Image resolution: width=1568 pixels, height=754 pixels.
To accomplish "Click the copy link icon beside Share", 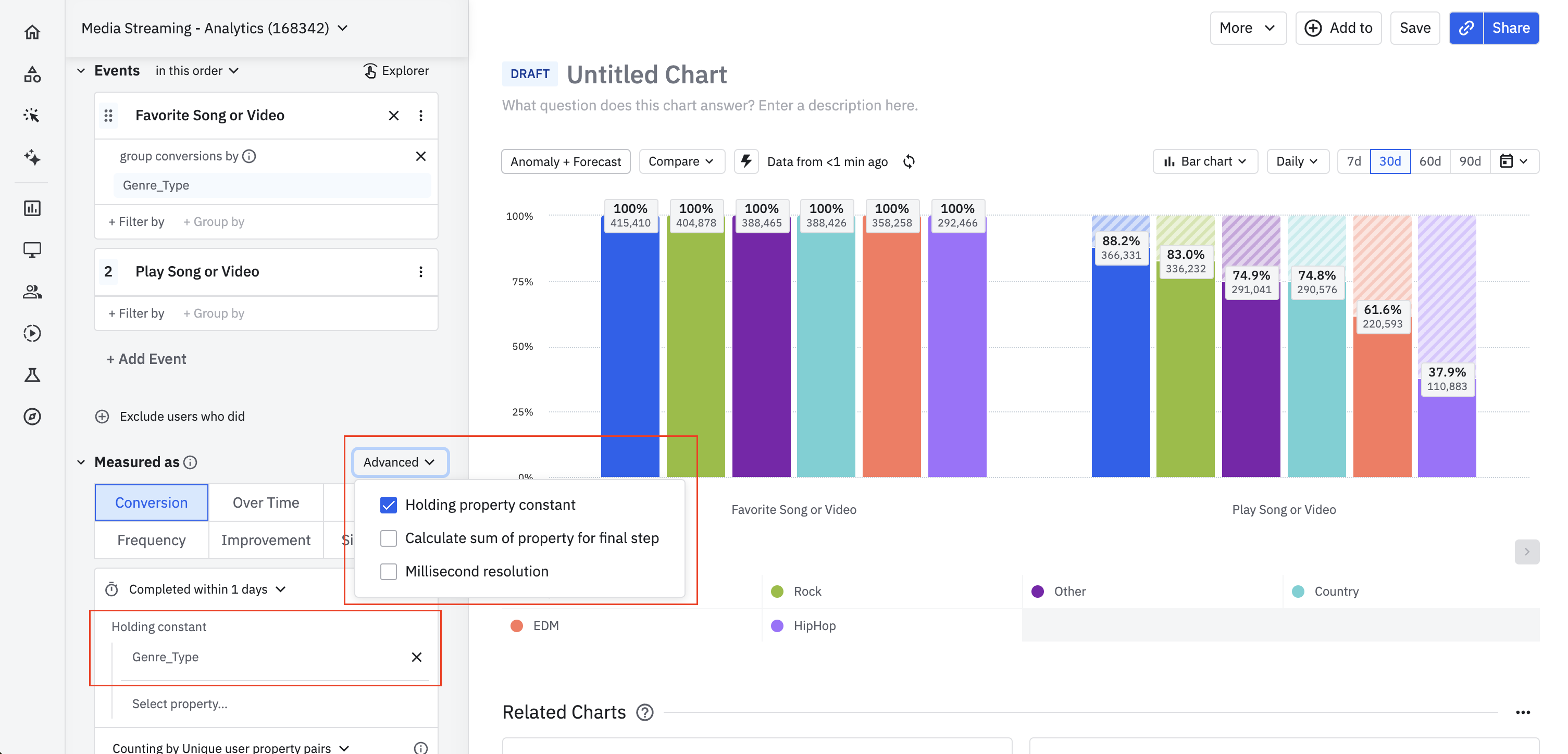I will coord(1466,28).
